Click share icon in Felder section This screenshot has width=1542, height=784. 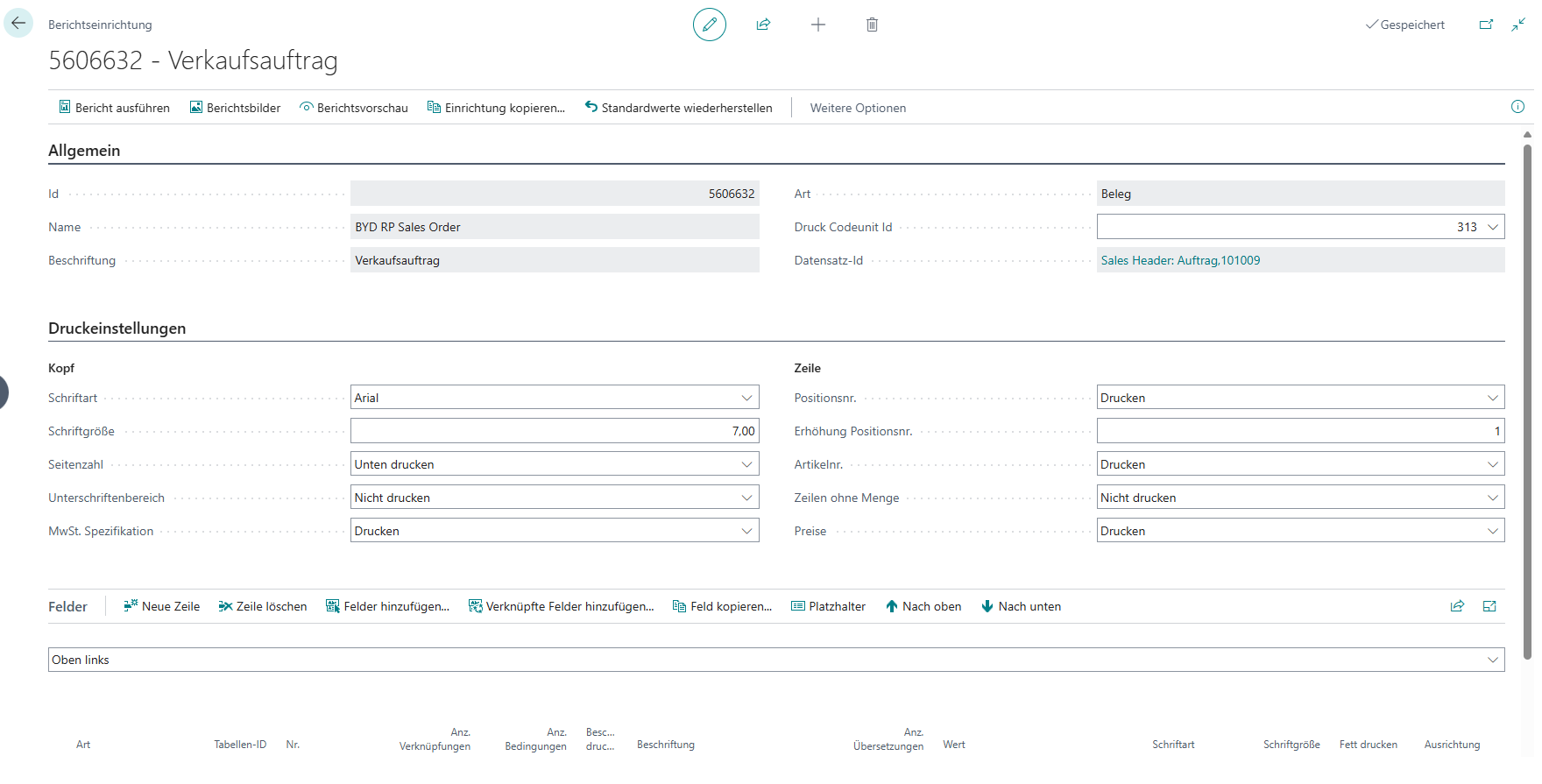click(x=1457, y=606)
